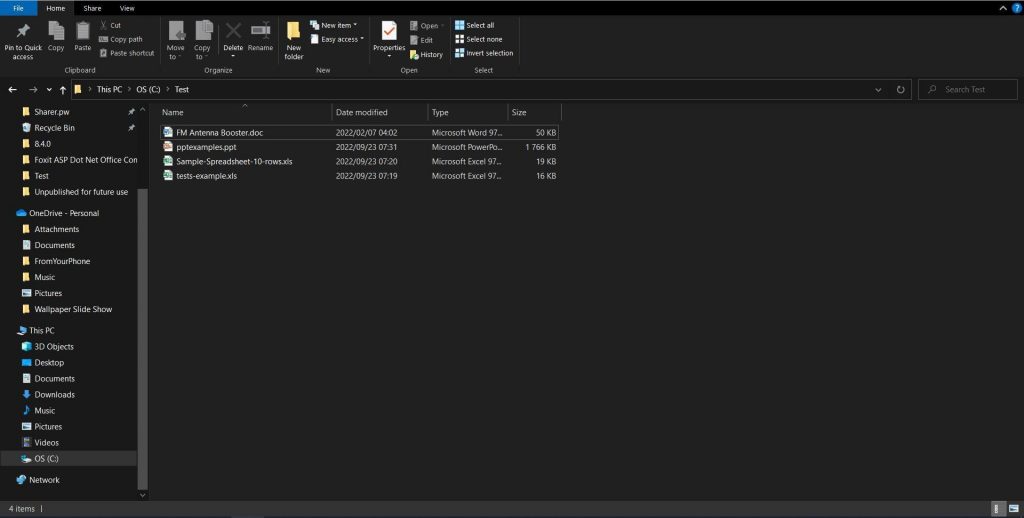Viewport: 1024px width, 518px height.
Task: Click Pin to Quick access icon
Action: click(x=23, y=41)
